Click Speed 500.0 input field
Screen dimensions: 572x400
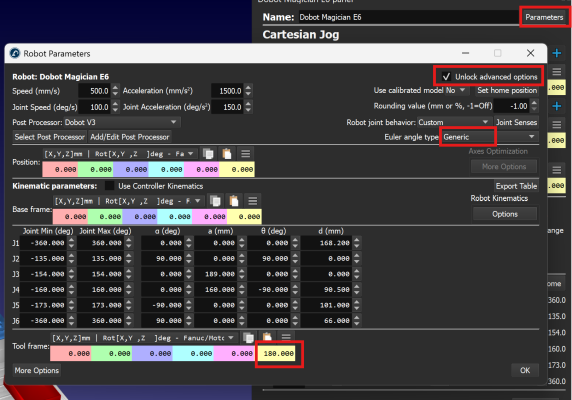tap(95, 91)
